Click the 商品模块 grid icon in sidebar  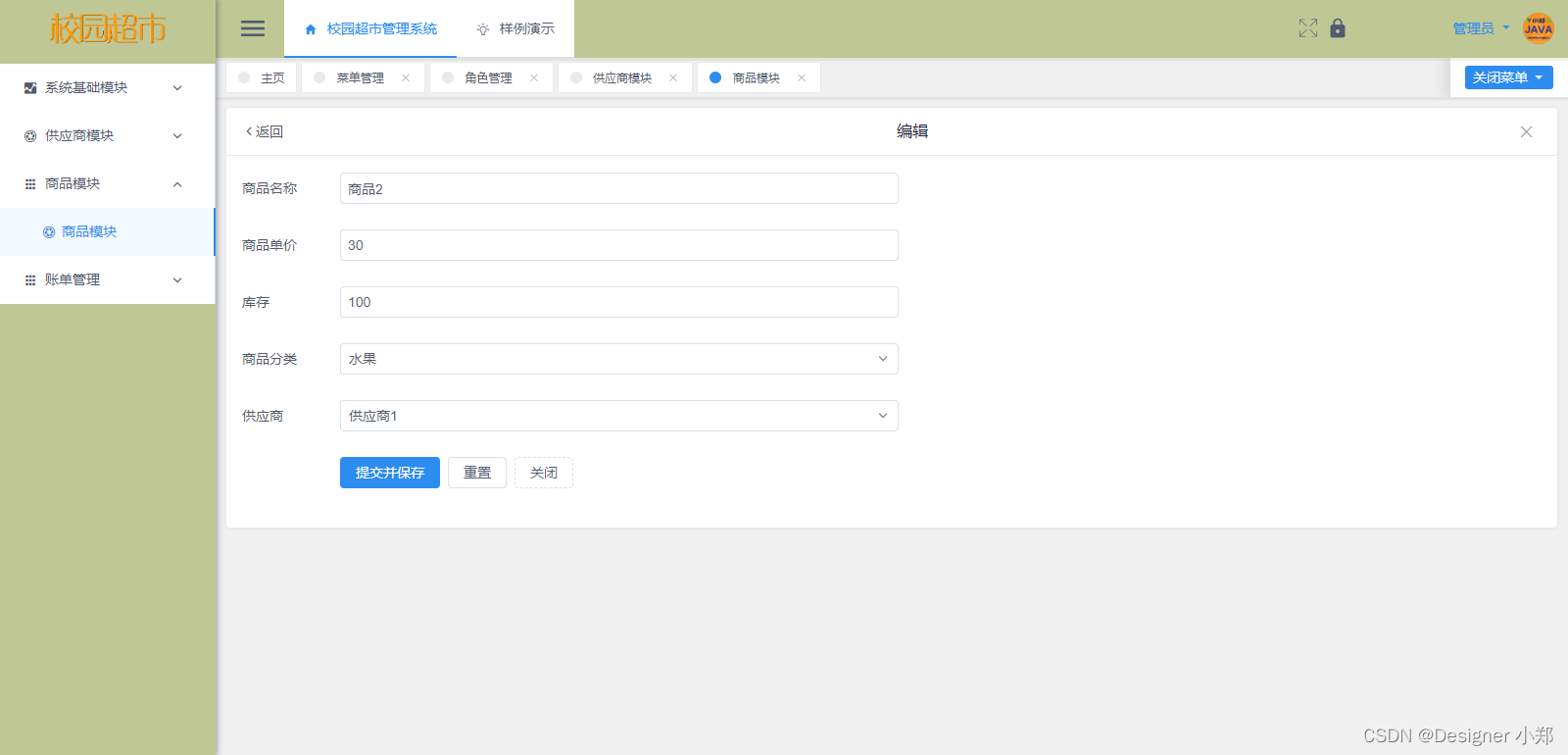pyautogui.click(x=30, y=184)
